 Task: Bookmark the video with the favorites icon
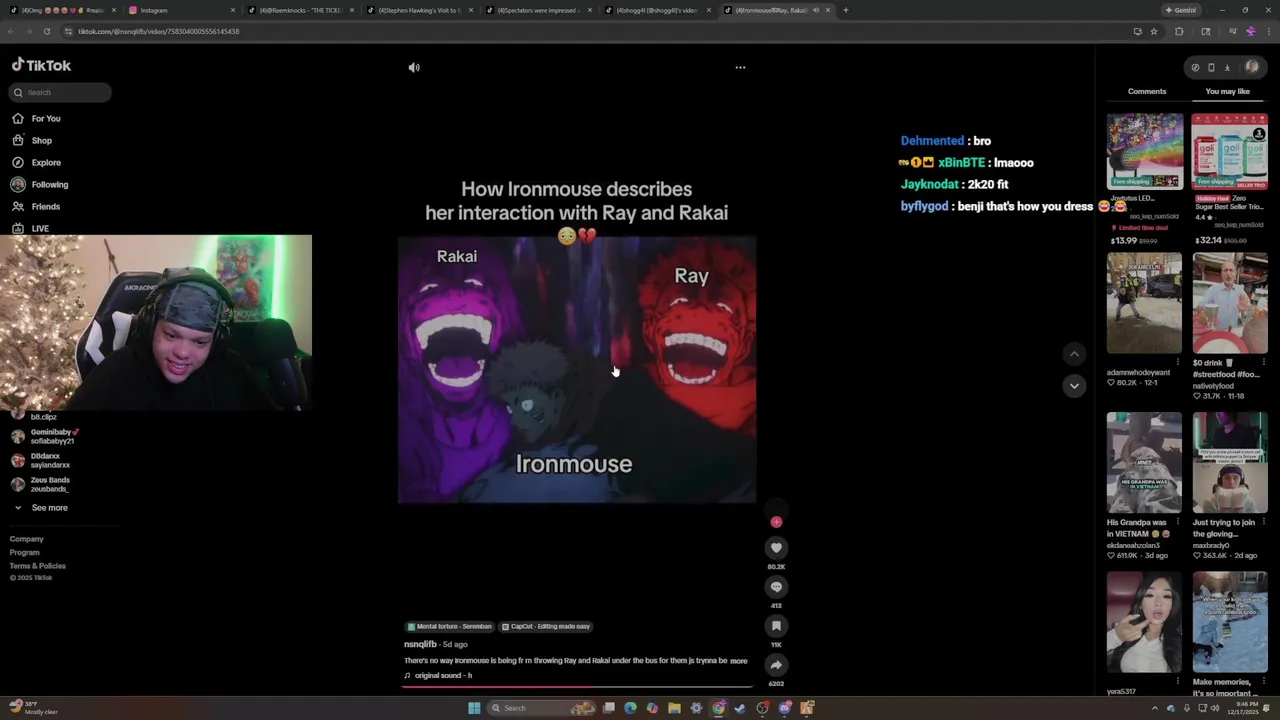776,626
